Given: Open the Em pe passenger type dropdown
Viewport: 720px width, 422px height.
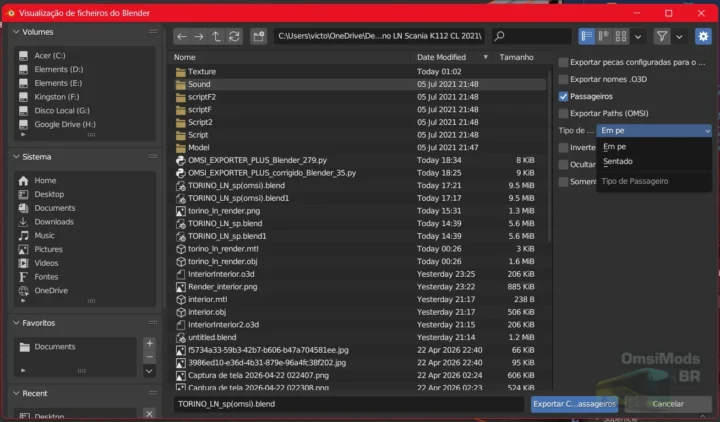Looking at the screenshot, I should coord(654,130).
